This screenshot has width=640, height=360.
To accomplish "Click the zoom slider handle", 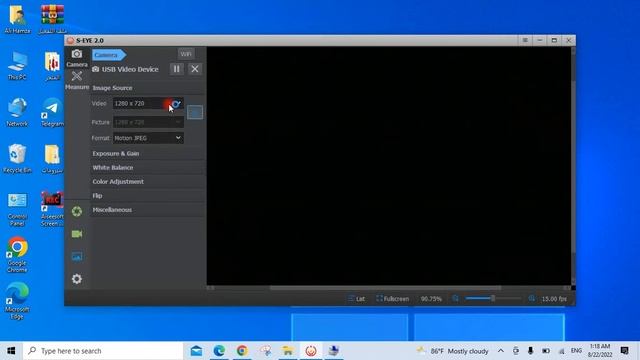I will point(493,299).
